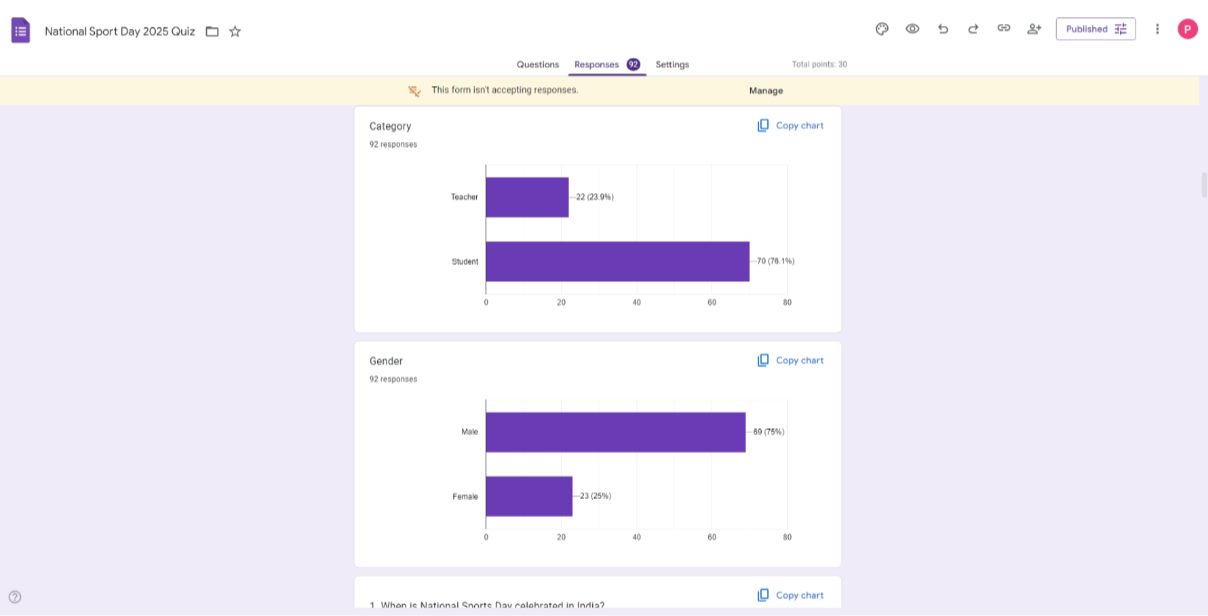Viewport: 1208px width, 616px height.
Task: Click Manage in the response banner
Action: click(x=766, y=91)
